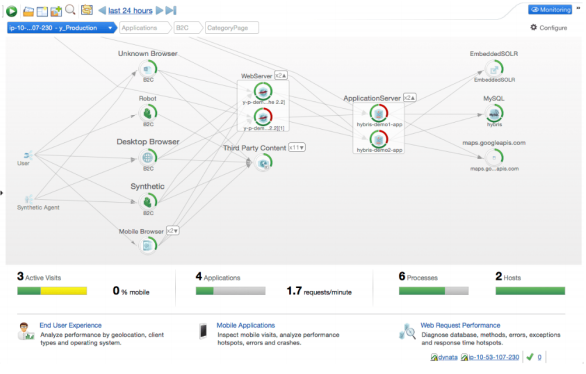
Task: Click the '0' incidents link at bottom right
Action: click(539, 358)
